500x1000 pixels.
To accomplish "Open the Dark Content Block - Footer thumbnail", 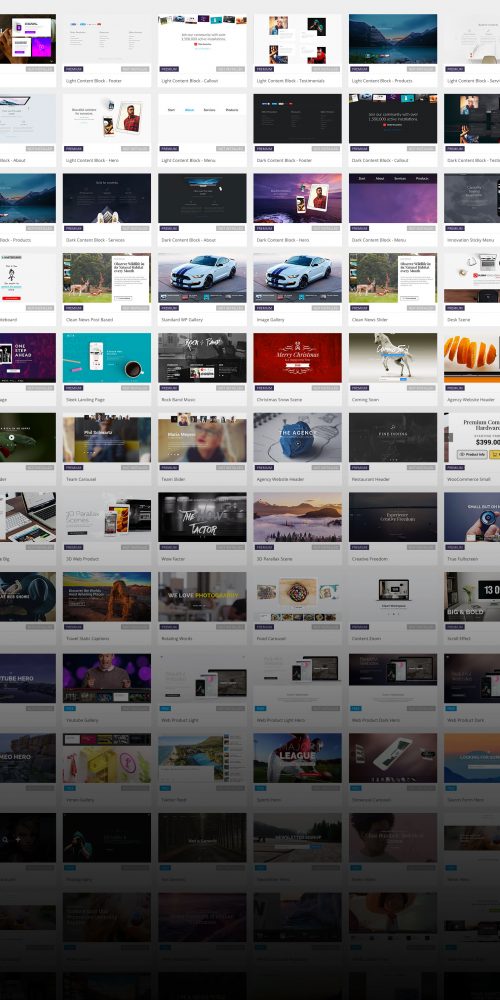I will tap(297, 119).
